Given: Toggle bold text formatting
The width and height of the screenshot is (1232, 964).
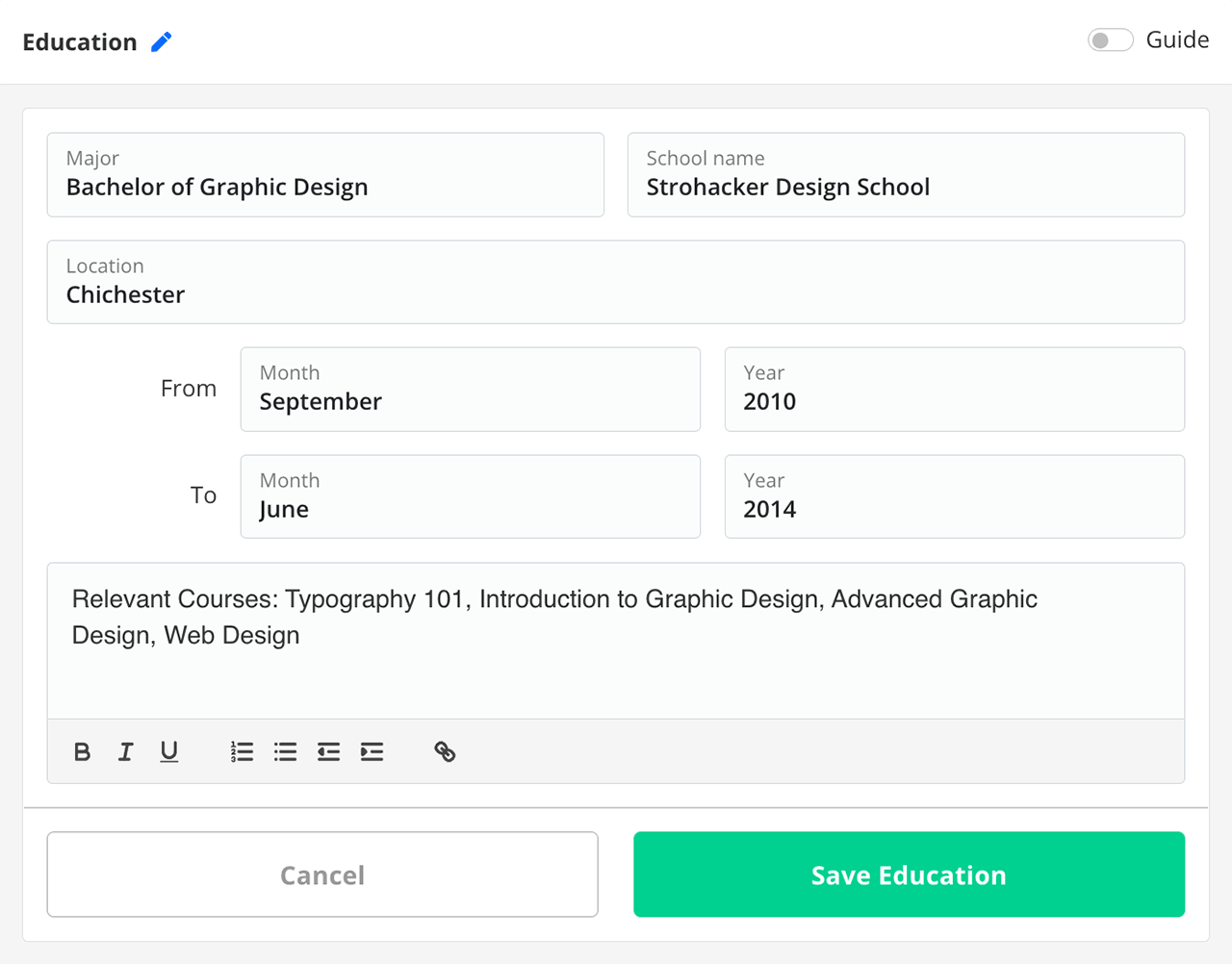Looking at the screenshot, I should 83,751.
